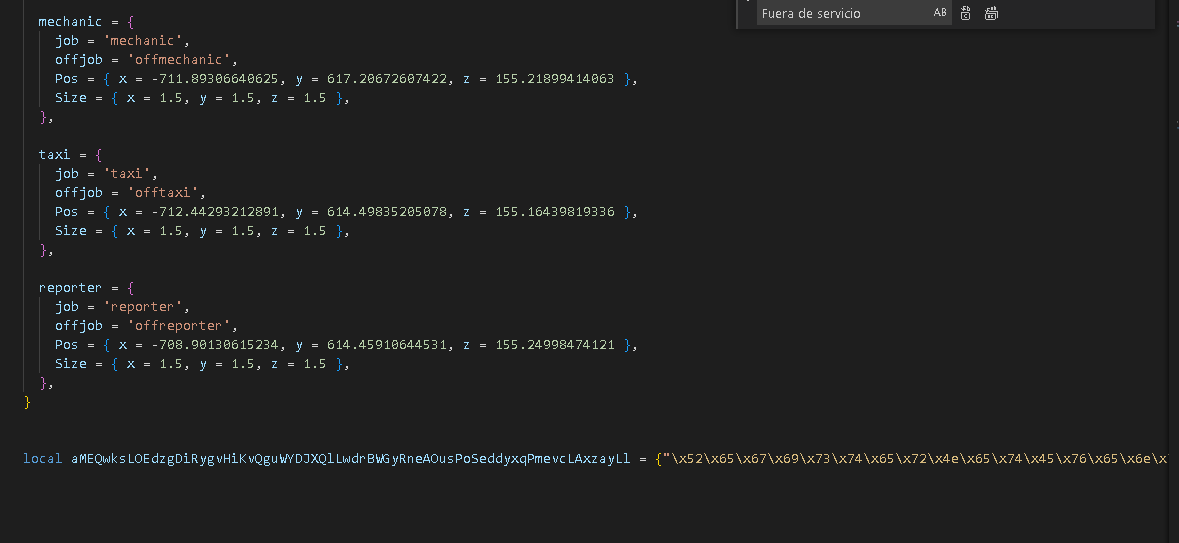Click the Replace All icon
The image size is (1179, 543).
click(991, 13)
